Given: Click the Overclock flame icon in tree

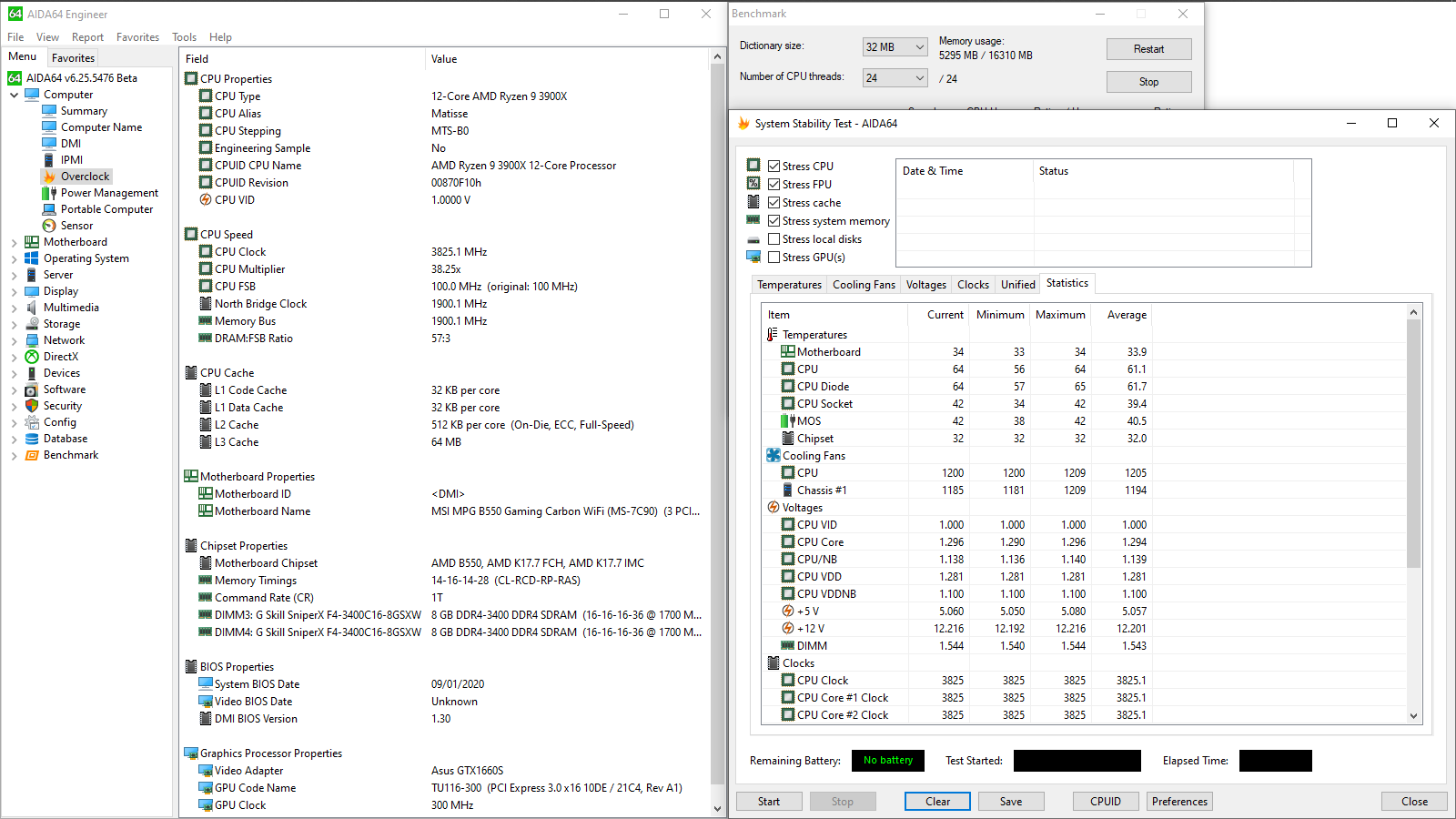Looking at the screenshot, I should tap(49, 177).
